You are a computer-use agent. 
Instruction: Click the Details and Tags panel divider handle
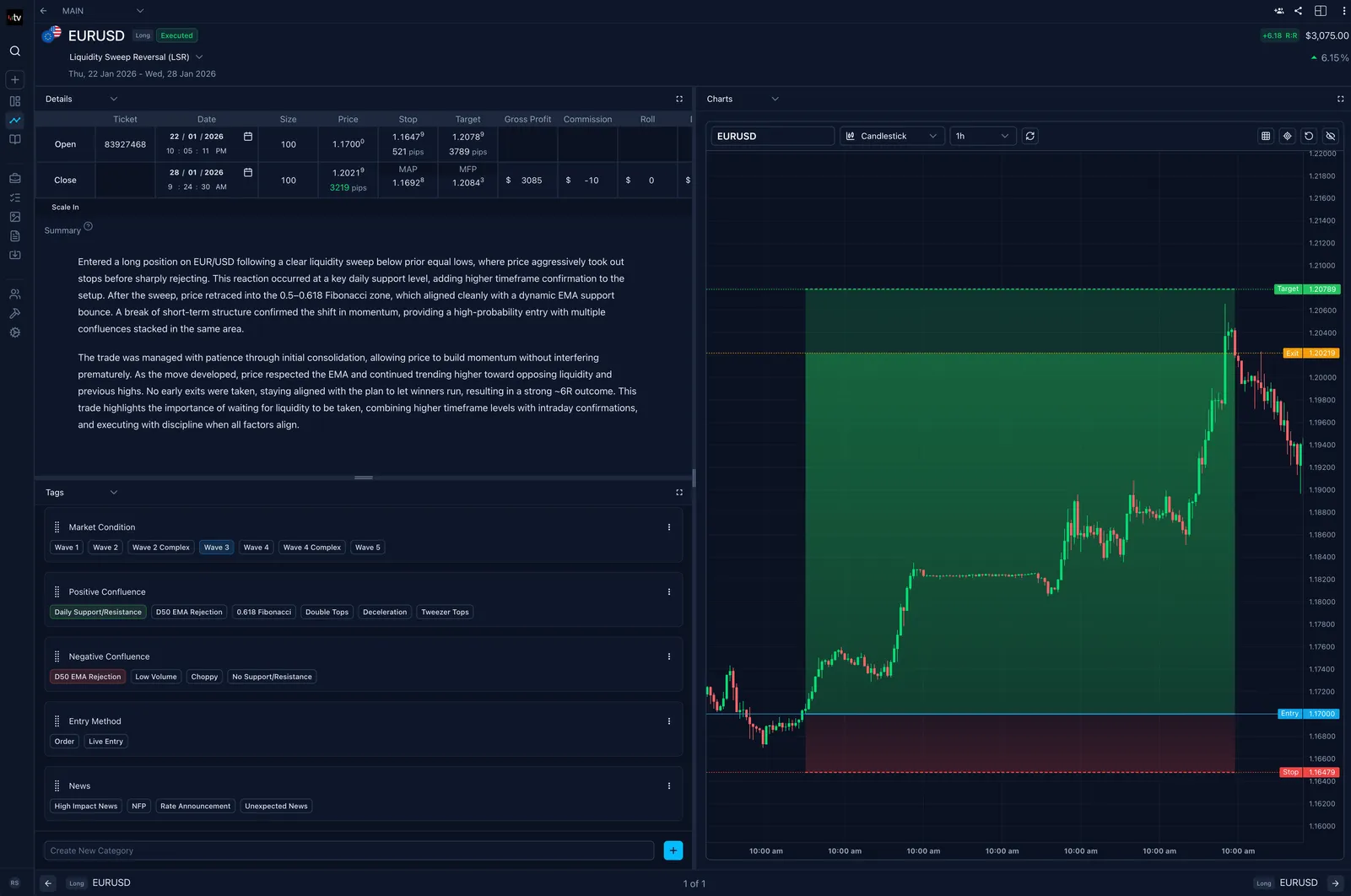364,478
